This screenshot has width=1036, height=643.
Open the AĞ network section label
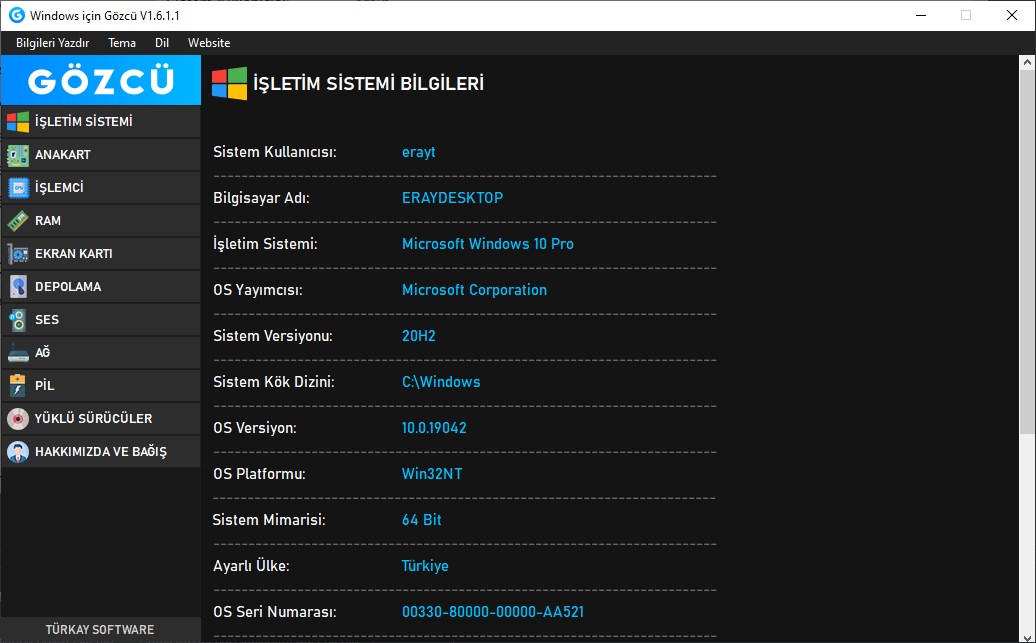pos(42,352)
